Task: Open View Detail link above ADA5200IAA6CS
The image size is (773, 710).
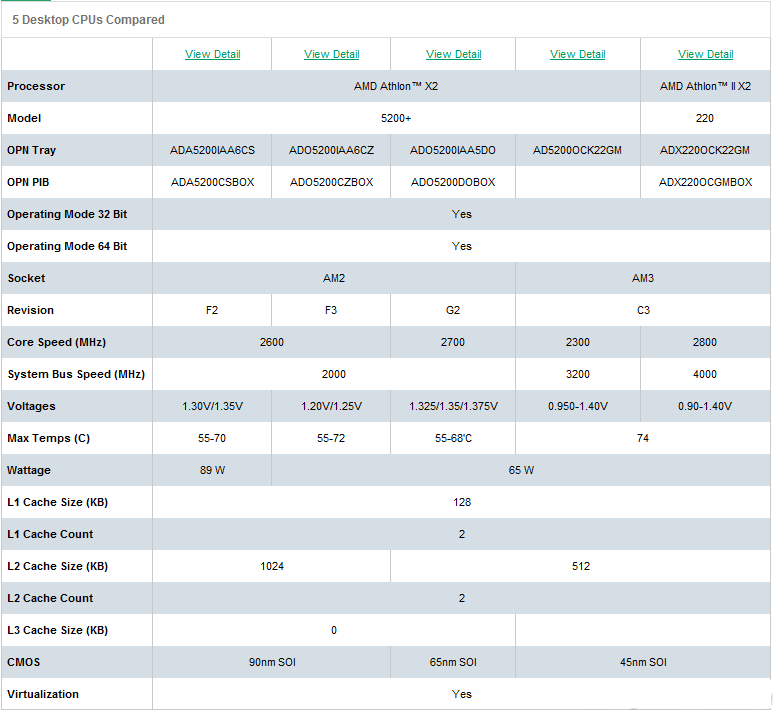Action: [212, 54]
